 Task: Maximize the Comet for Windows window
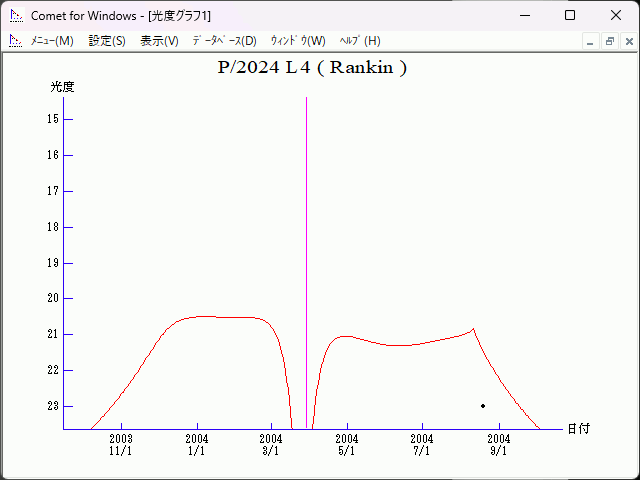(570, 16)
